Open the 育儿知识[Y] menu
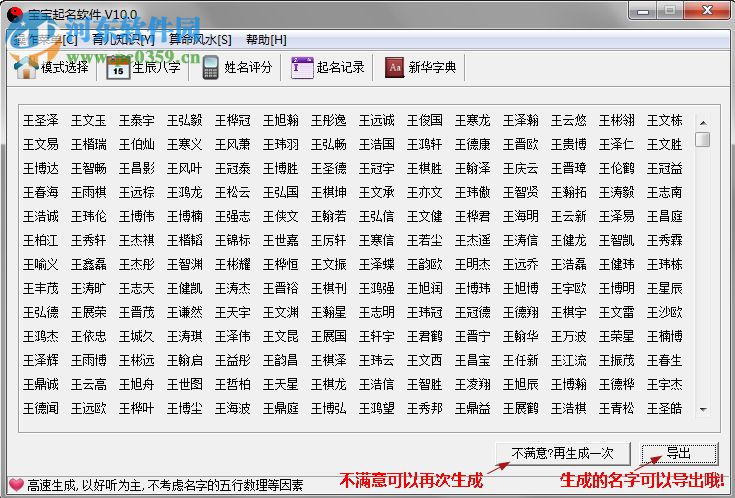 point(123,40)
